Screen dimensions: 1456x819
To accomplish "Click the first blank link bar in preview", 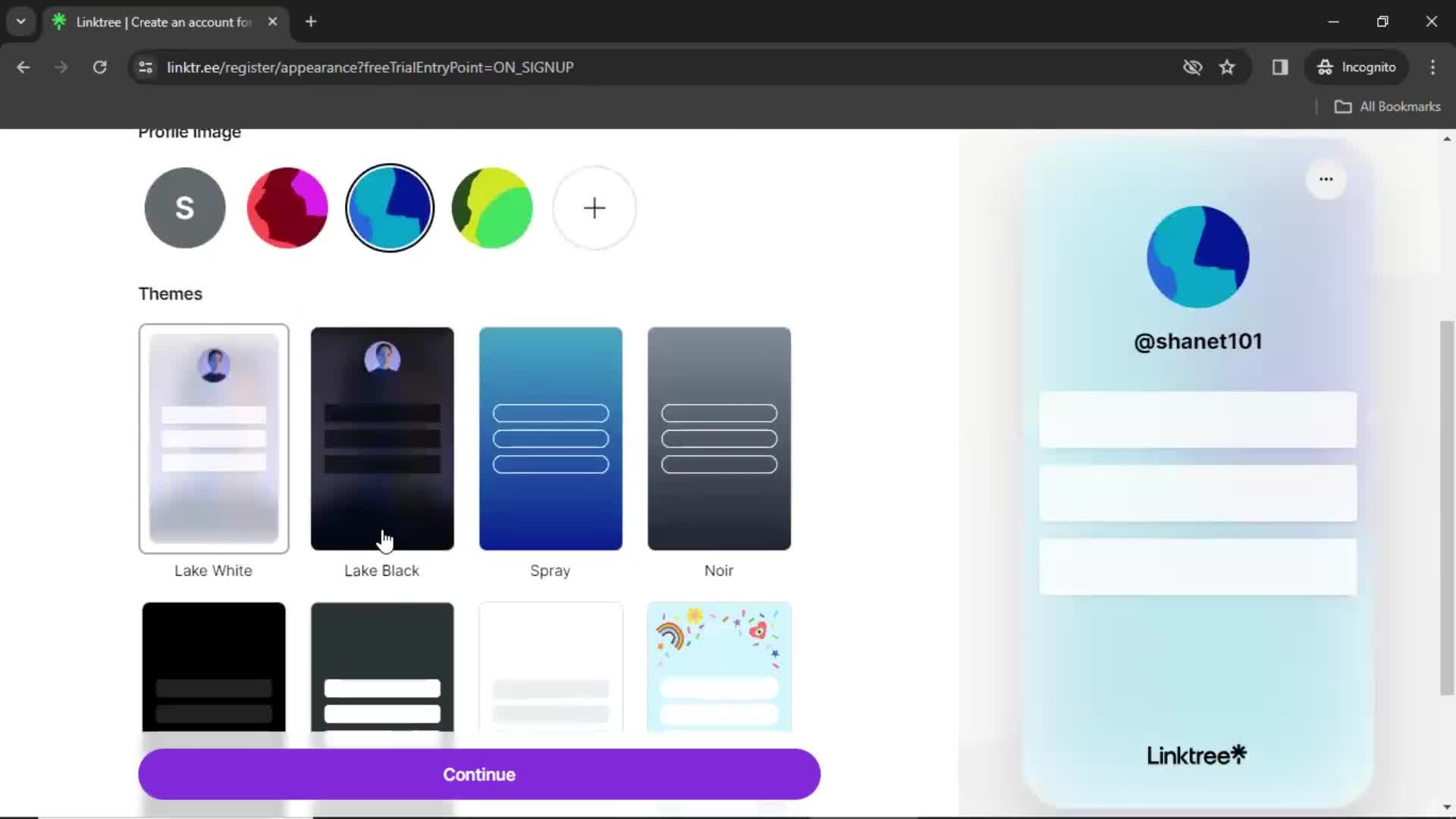I will 1198,419.
